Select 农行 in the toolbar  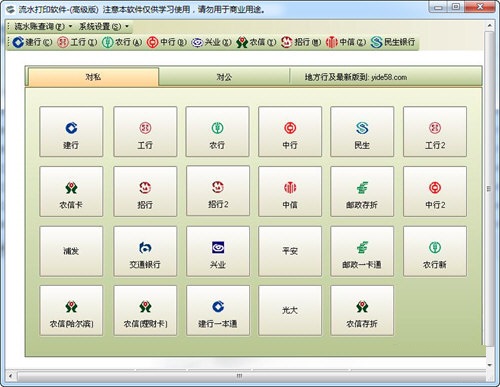(122, 42)
